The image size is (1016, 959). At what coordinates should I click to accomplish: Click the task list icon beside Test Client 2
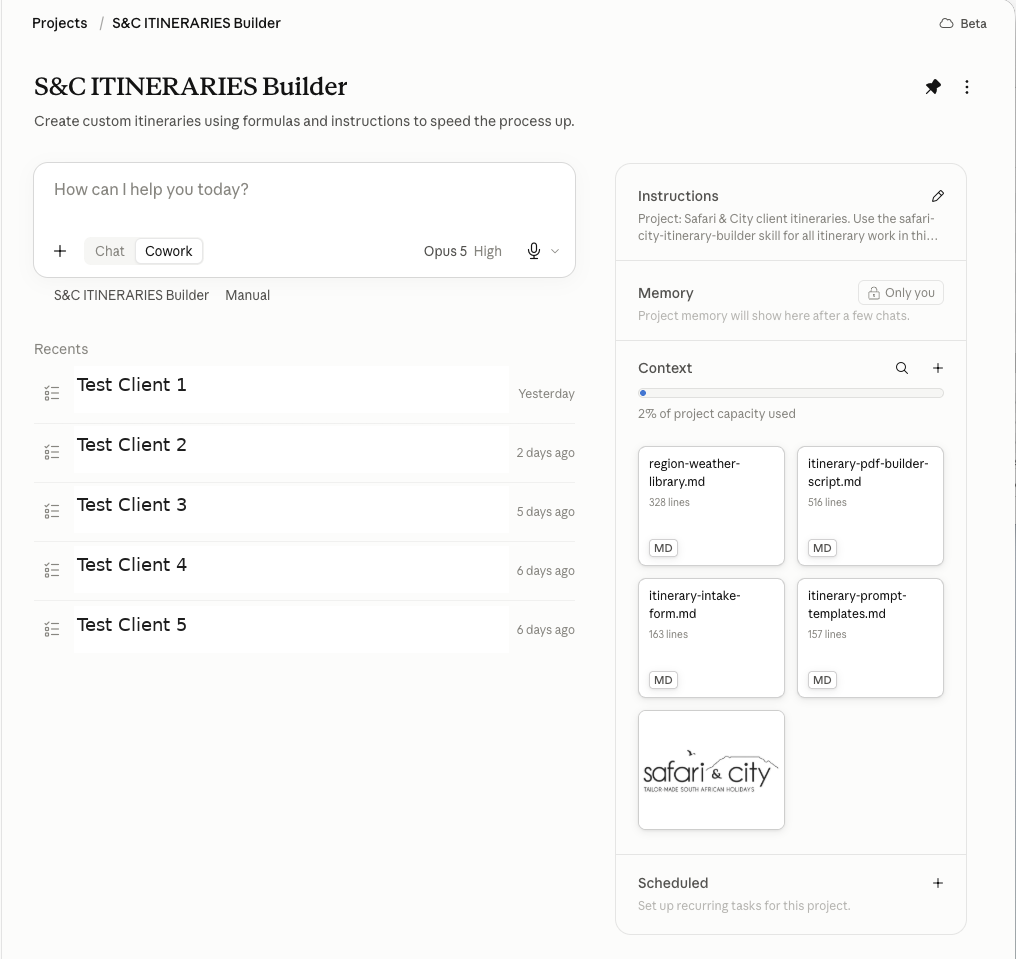[x=52, y=452]
